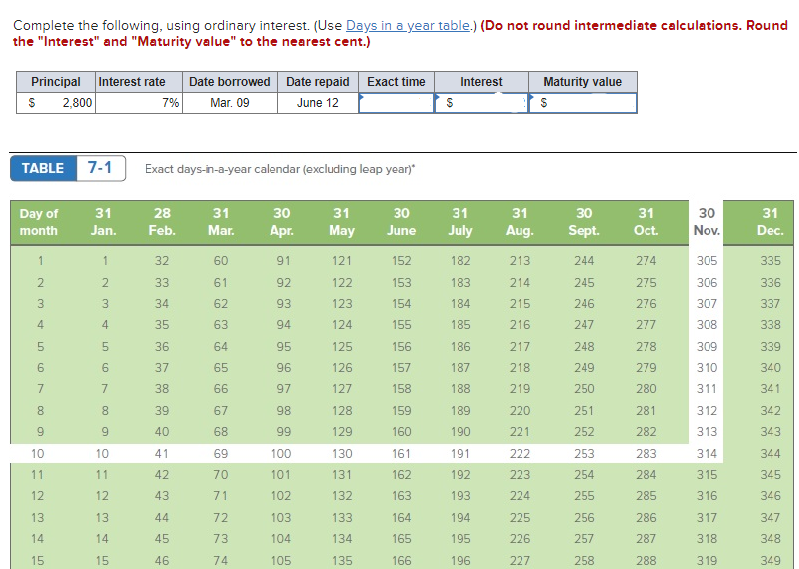This screenshot has width=799, height=569.
Task: Click value 152 in the June column
Action: point(402,261)
